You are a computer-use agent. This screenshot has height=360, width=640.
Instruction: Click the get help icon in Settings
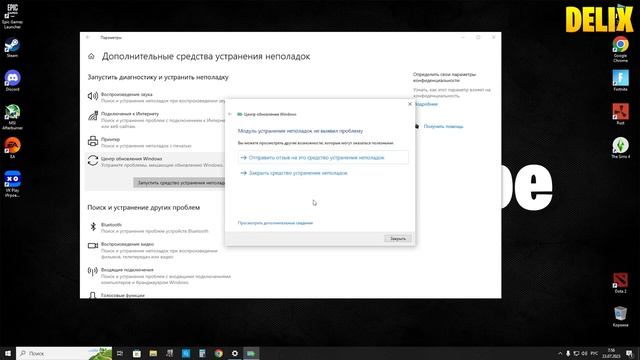[x=417, y=127]
